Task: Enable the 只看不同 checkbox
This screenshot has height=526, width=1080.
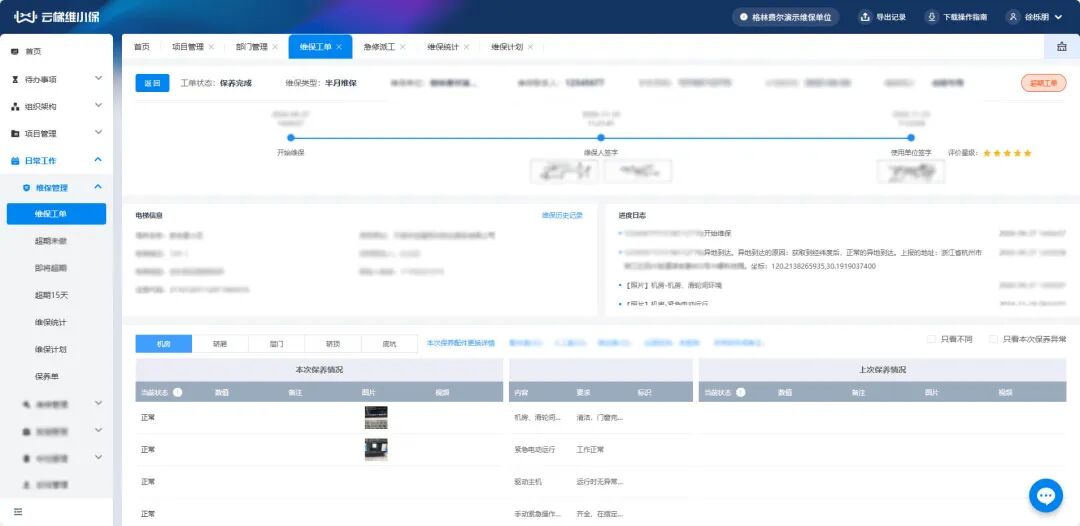Action: pos(932,339)
